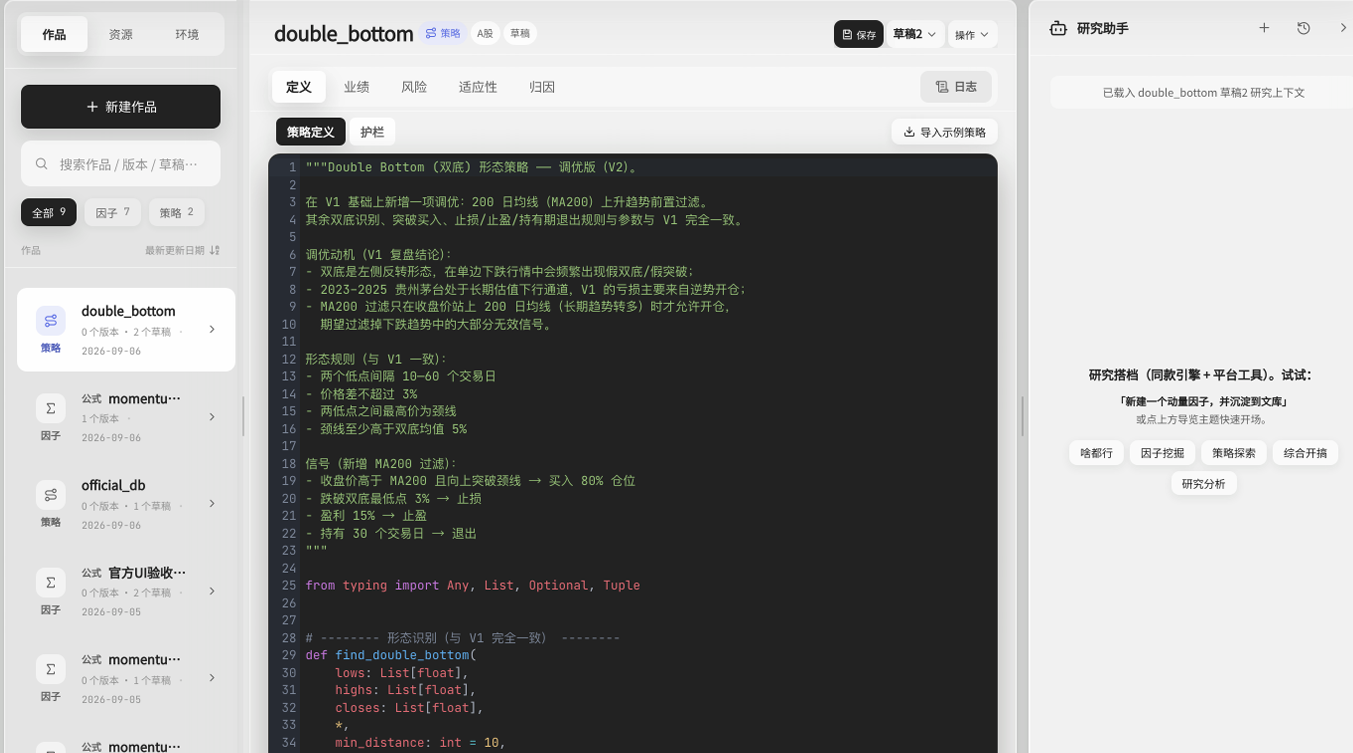Image resolution: width=1353 pixels, height=753 pixels.
Task: Collapse the 研究助手 panel with the arrow
Action: click(1343, 28)
